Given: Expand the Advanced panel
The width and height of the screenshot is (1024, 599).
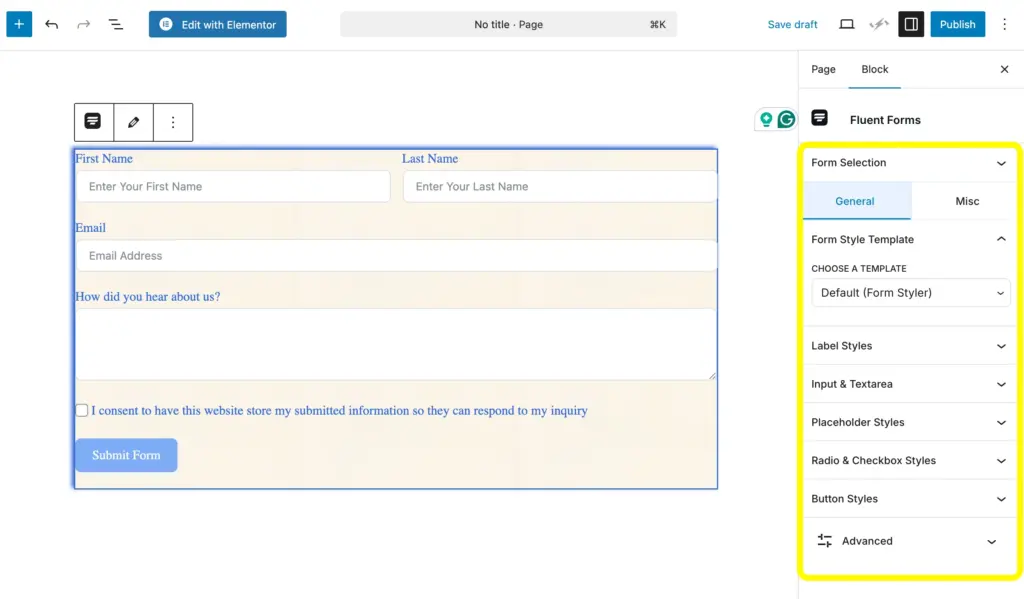Looking at the screenshot, I should coord(909,541).
